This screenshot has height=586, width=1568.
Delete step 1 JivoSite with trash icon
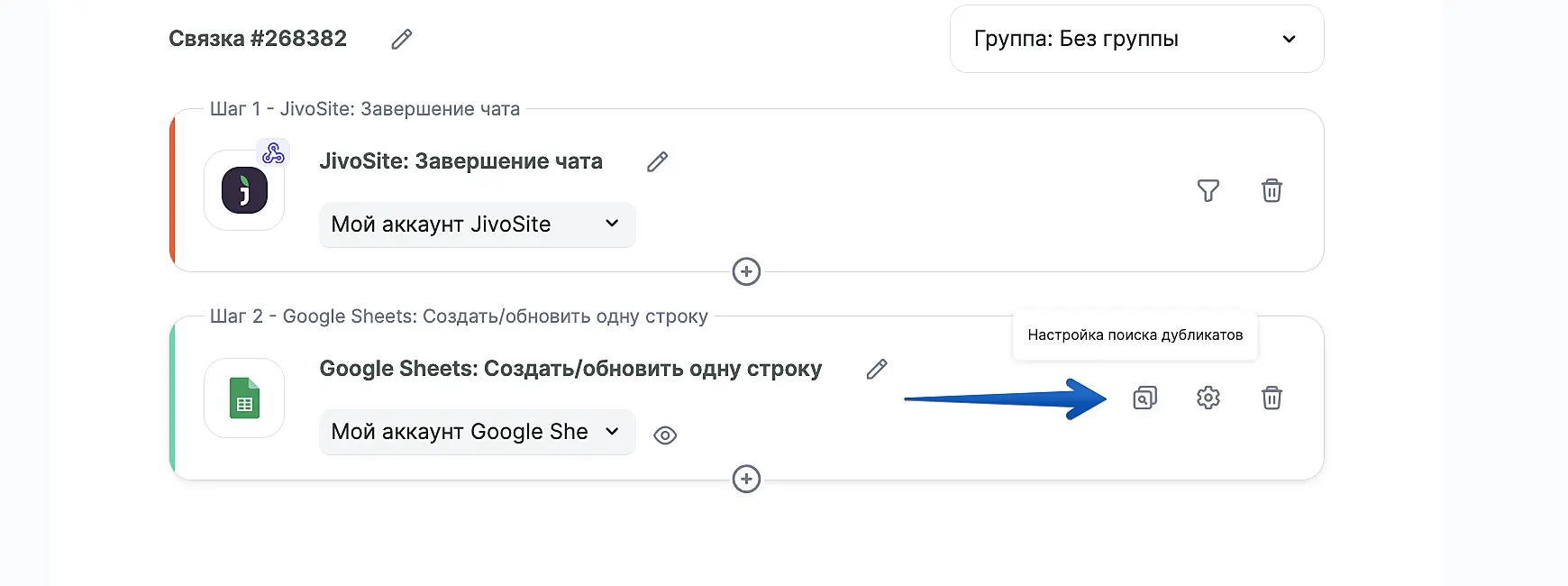[x=1272, y=191]
